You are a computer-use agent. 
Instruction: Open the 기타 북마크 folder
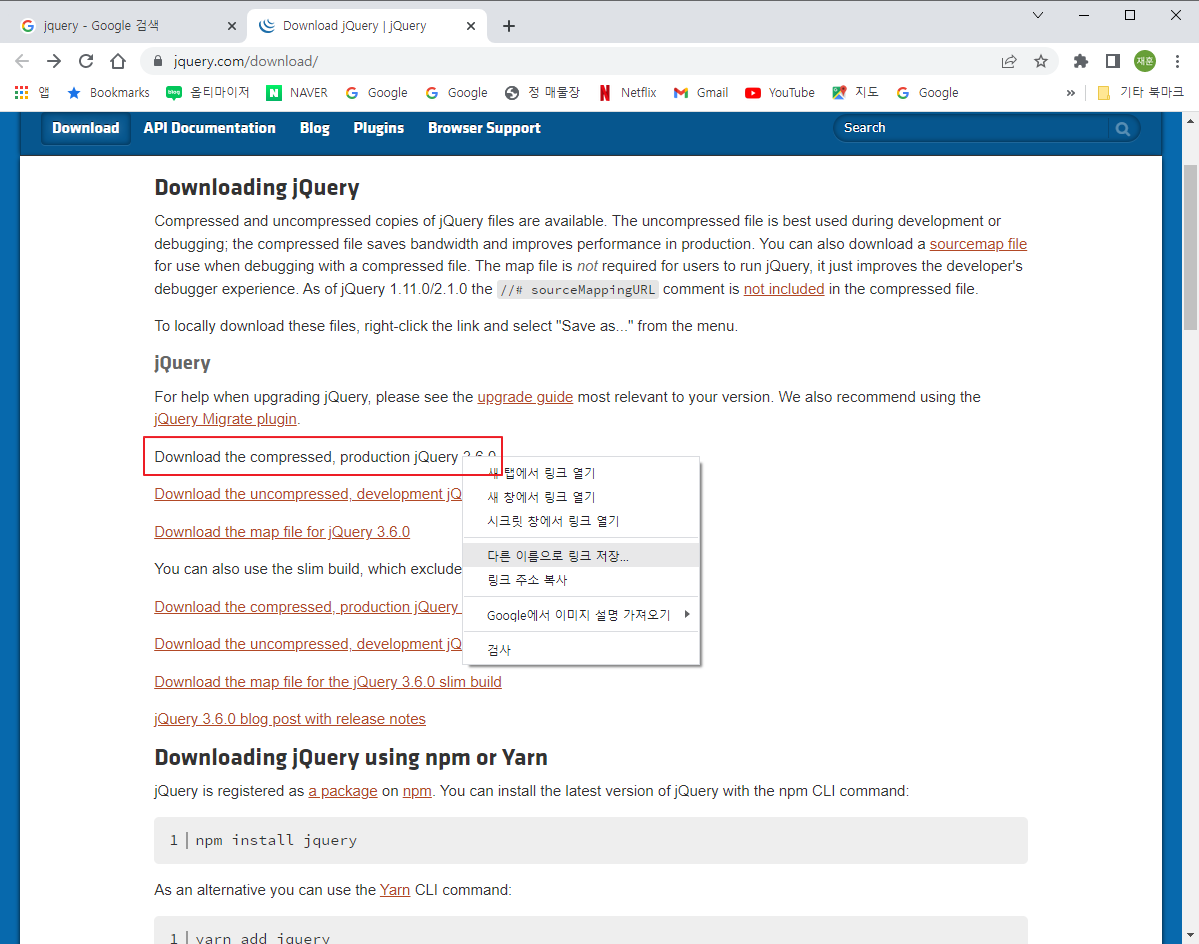[x=1140, y=92]
